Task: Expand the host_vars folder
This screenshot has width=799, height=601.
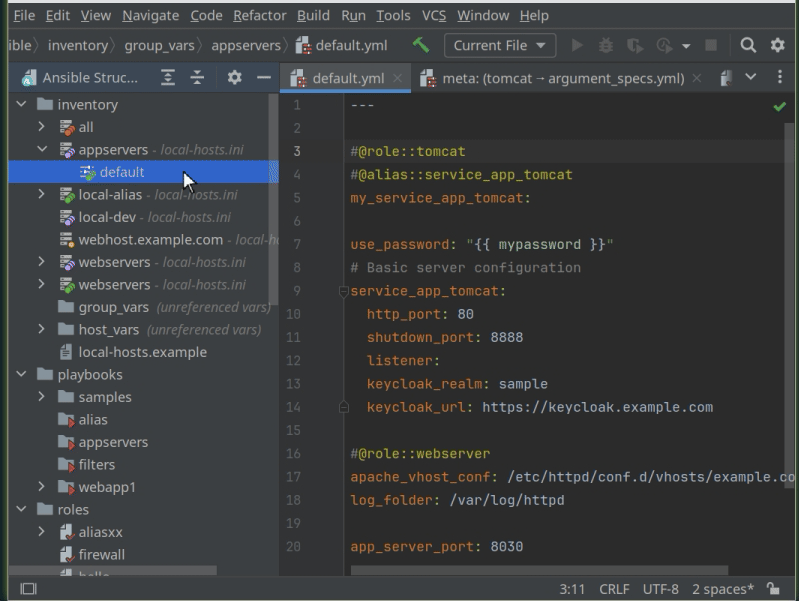Action: [42, 329]
